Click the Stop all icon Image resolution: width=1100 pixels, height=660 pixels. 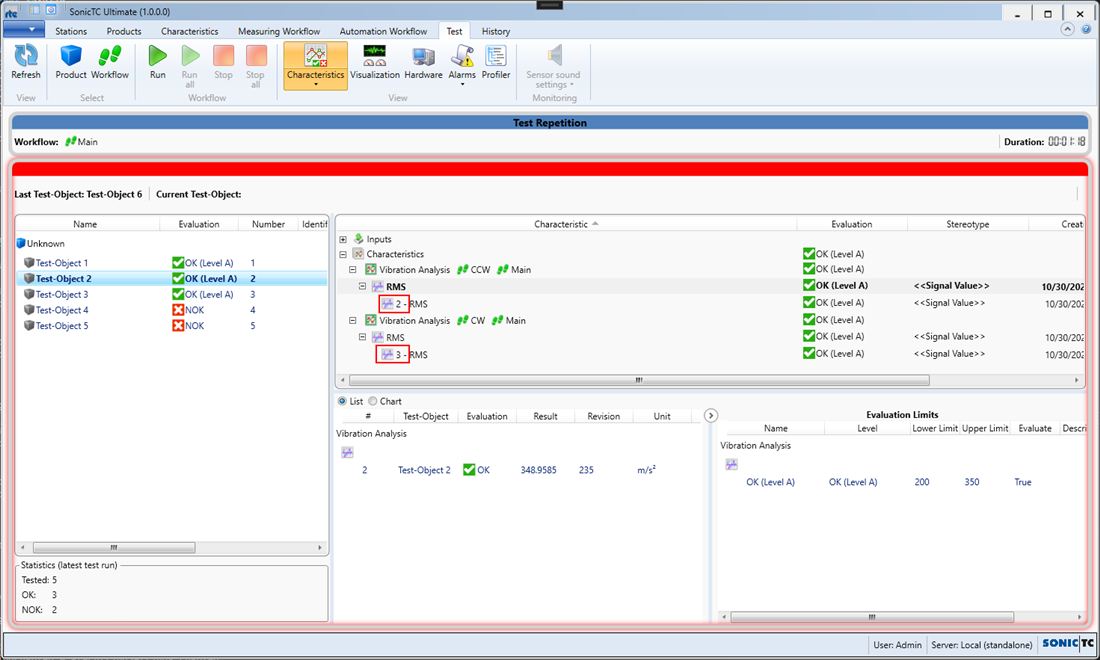255,56
